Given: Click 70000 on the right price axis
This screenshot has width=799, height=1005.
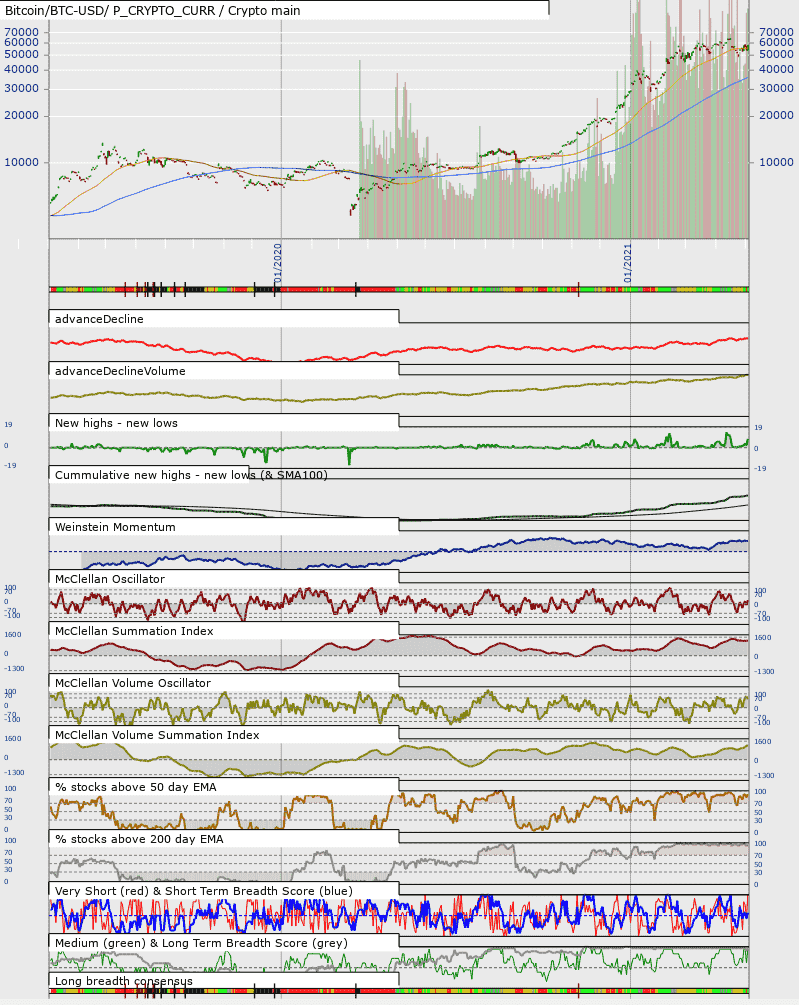Looking at the screenshot, I should (777, 32).
